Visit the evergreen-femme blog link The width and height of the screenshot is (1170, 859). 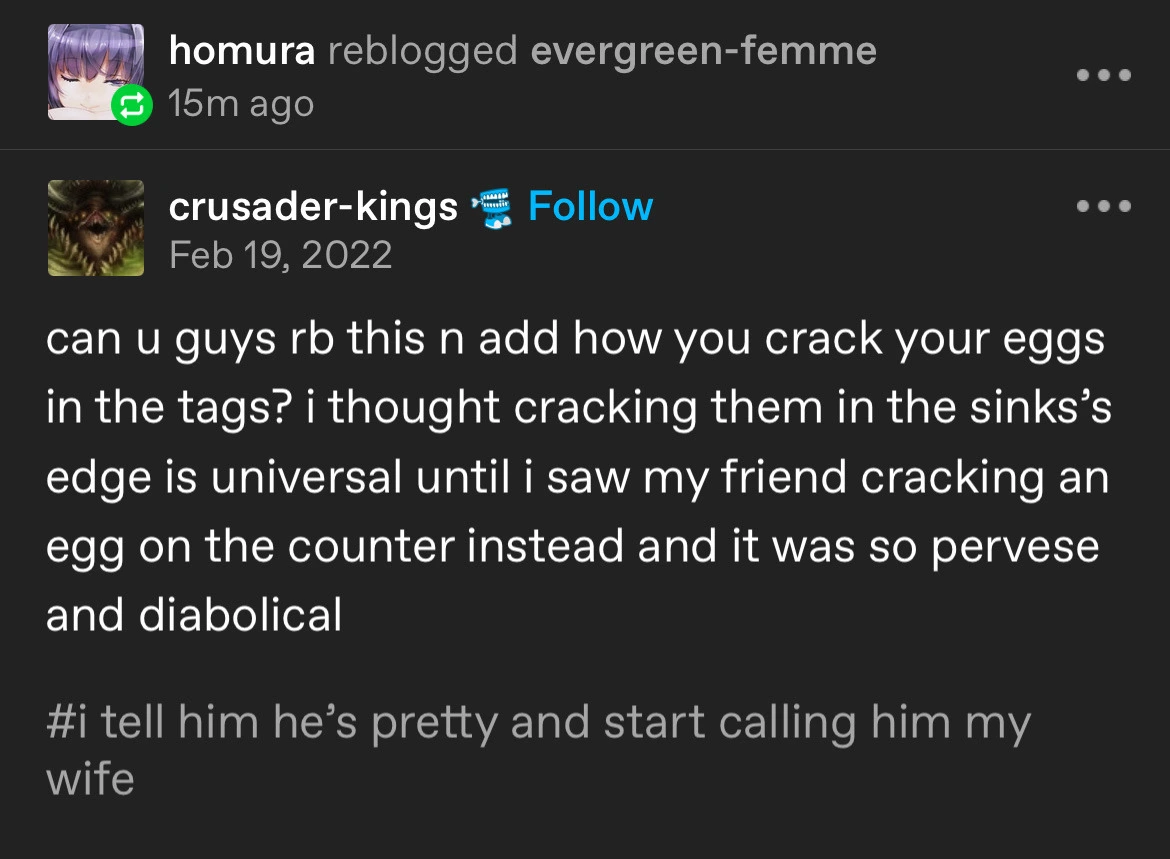coord(703,51)
